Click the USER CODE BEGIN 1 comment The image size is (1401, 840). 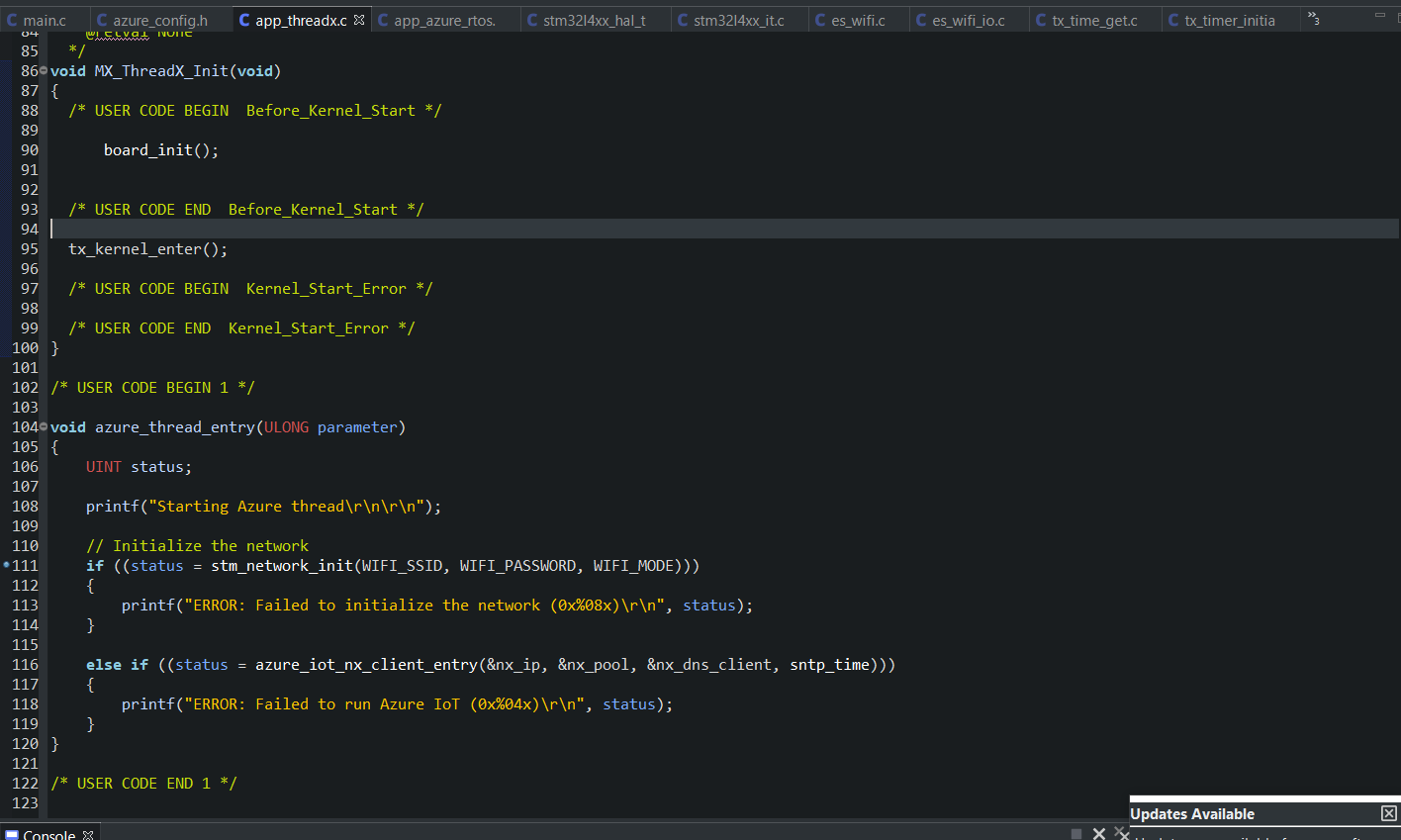(152, 388)
